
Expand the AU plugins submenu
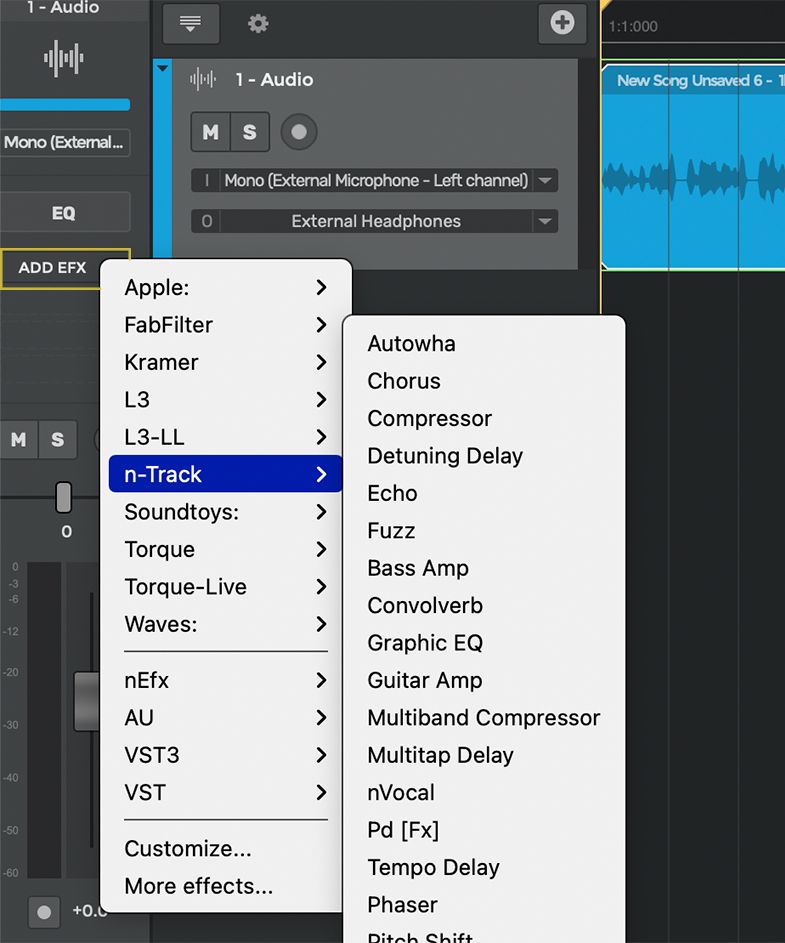[x=225, y=717]
